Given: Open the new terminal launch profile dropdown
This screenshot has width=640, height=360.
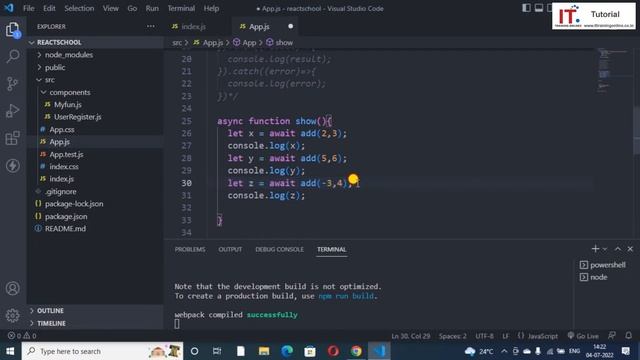Looking at the screenshot, I should pyautogui.click(x=605, y=249).
